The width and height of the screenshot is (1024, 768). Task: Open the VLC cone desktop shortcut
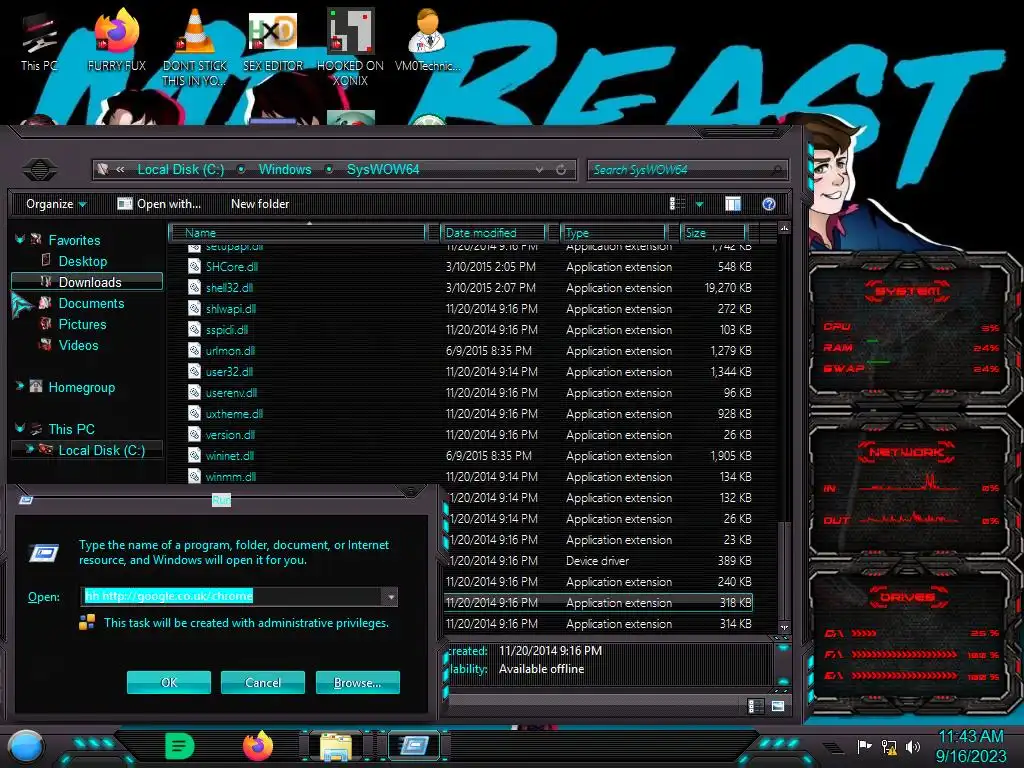pyautogui.click(x=195, y=47)
